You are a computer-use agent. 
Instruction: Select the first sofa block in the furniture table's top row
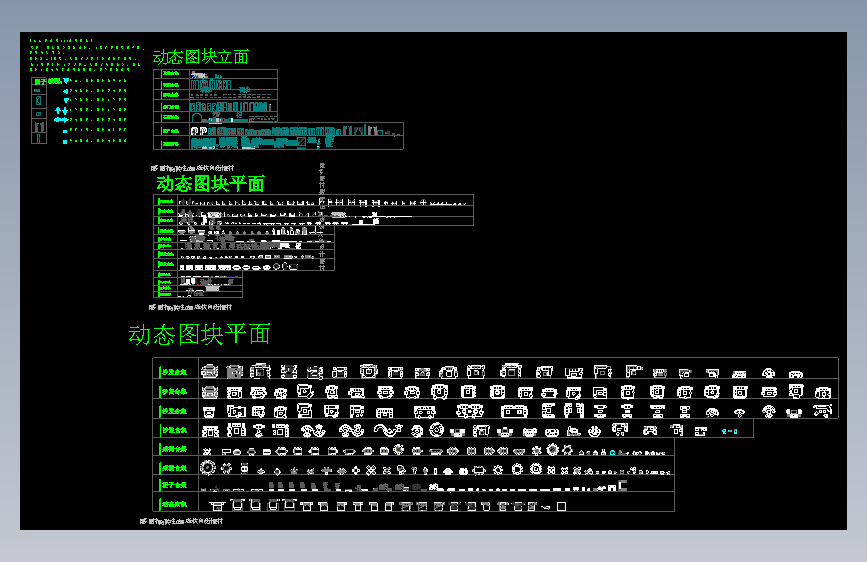tap(210, 372)
